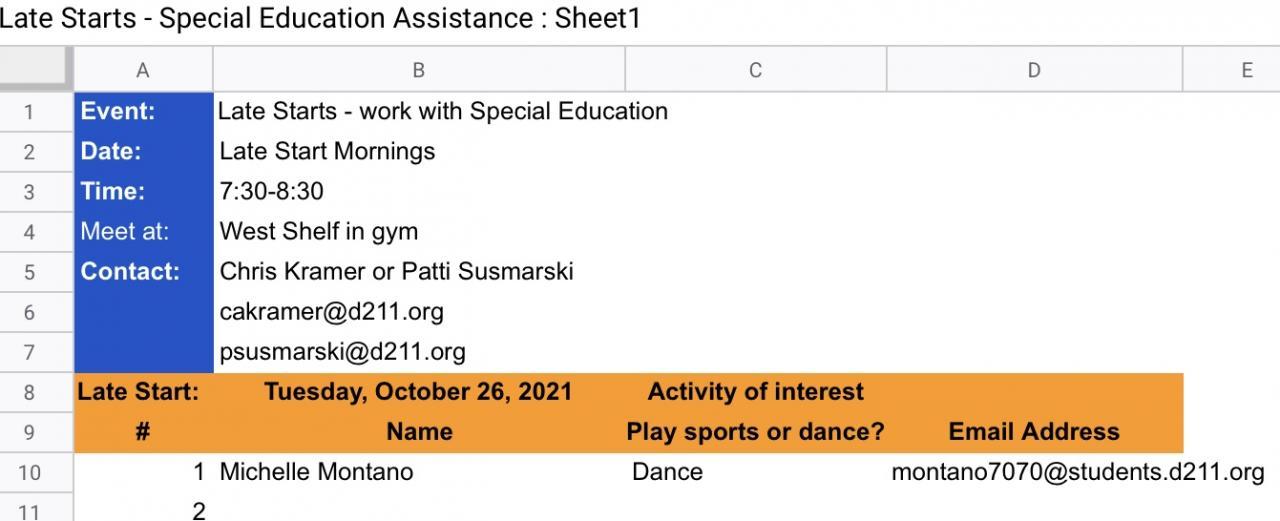Select the "Michelle Montano" name cell
This screenshot has width=1280, height=521.
point(316,472)
